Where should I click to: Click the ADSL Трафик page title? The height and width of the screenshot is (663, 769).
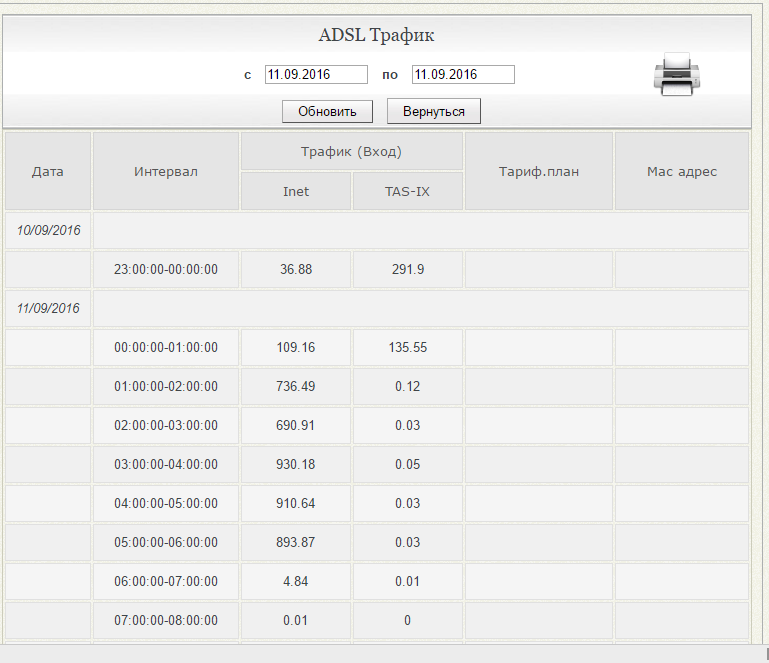click(x=376, y=35)
